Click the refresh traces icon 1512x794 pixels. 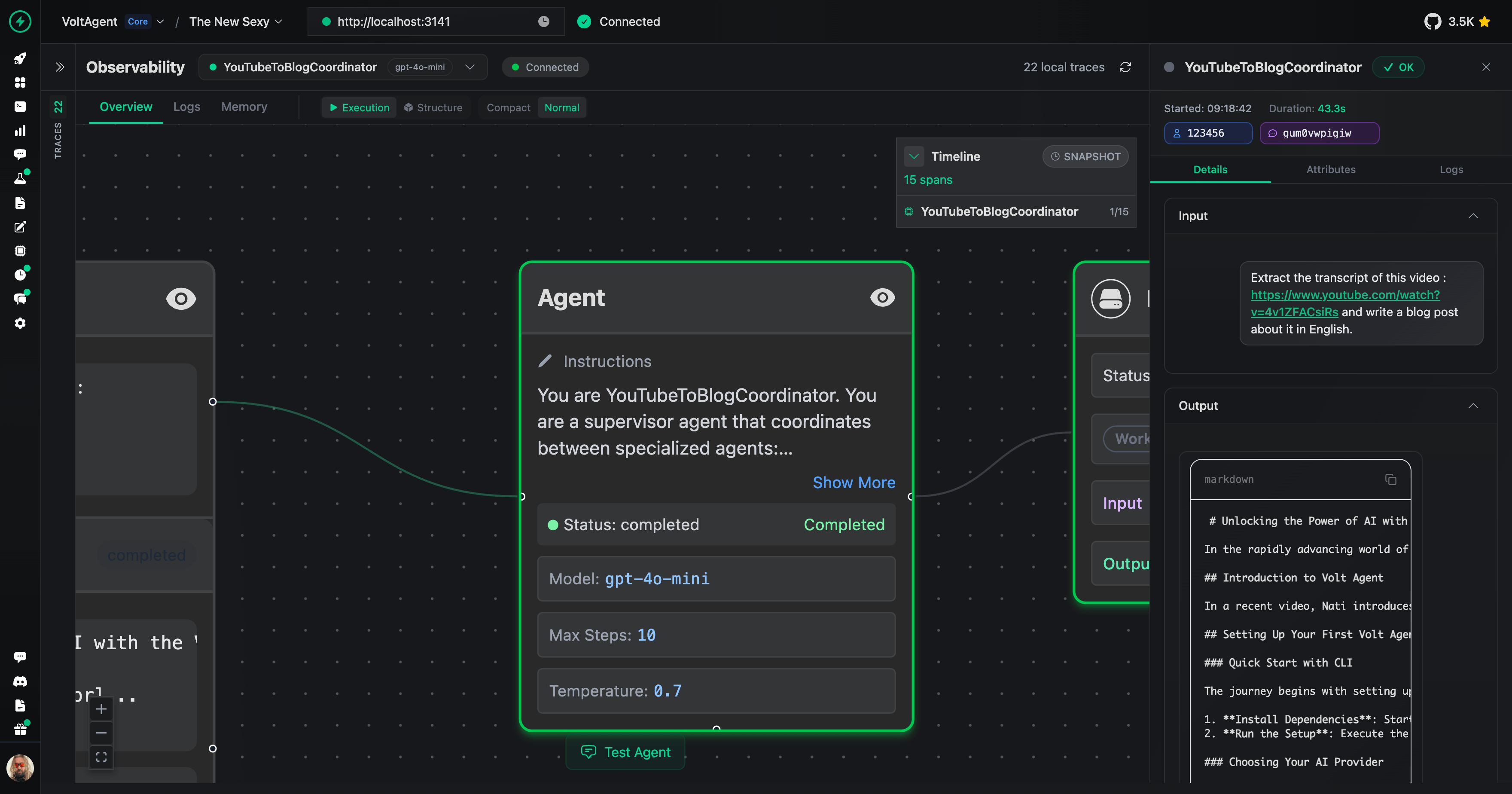1125,67
